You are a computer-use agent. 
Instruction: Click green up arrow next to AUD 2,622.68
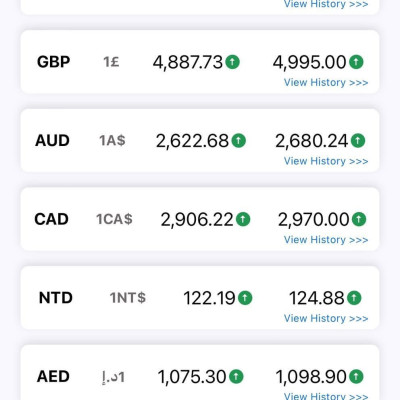(x=239, y=140)
